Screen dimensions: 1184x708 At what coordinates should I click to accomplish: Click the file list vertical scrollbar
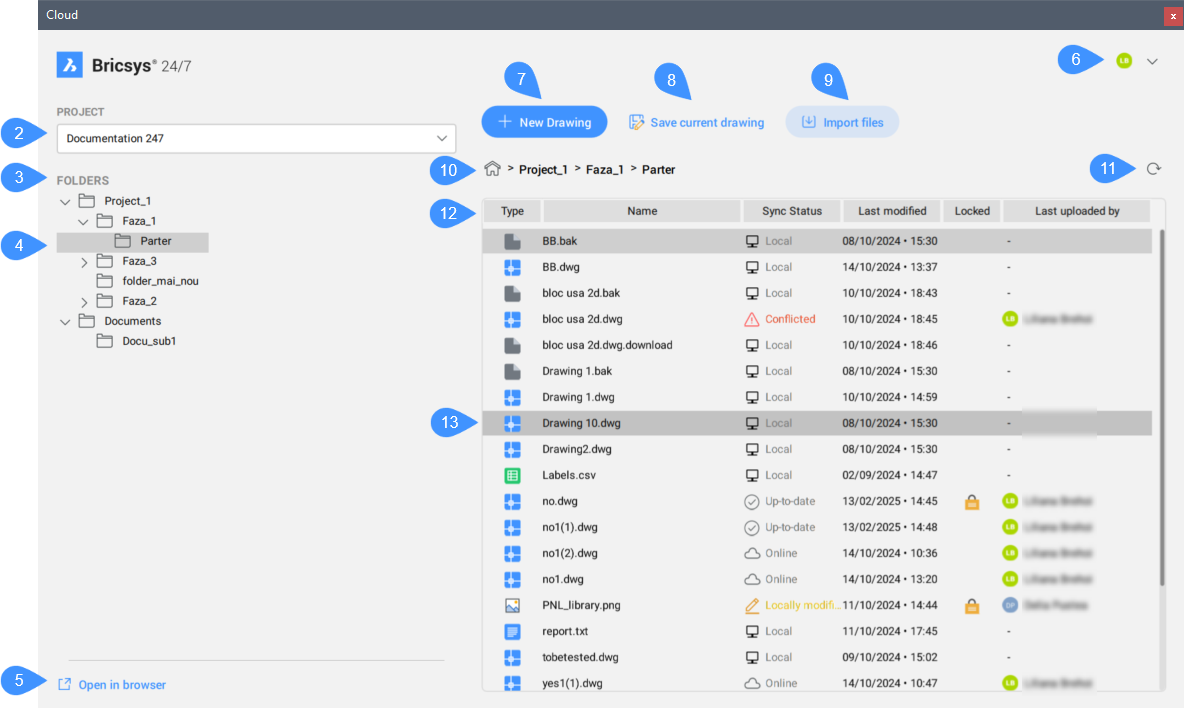(1160, 410)
